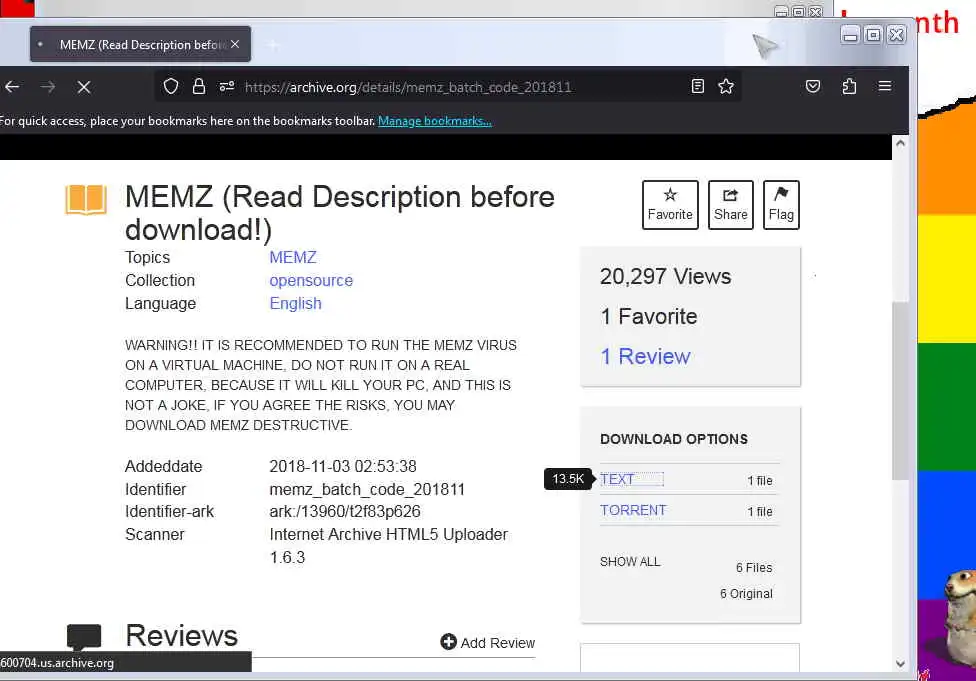Click the Share button
This screenshot has height=681, width=976.
731,205
